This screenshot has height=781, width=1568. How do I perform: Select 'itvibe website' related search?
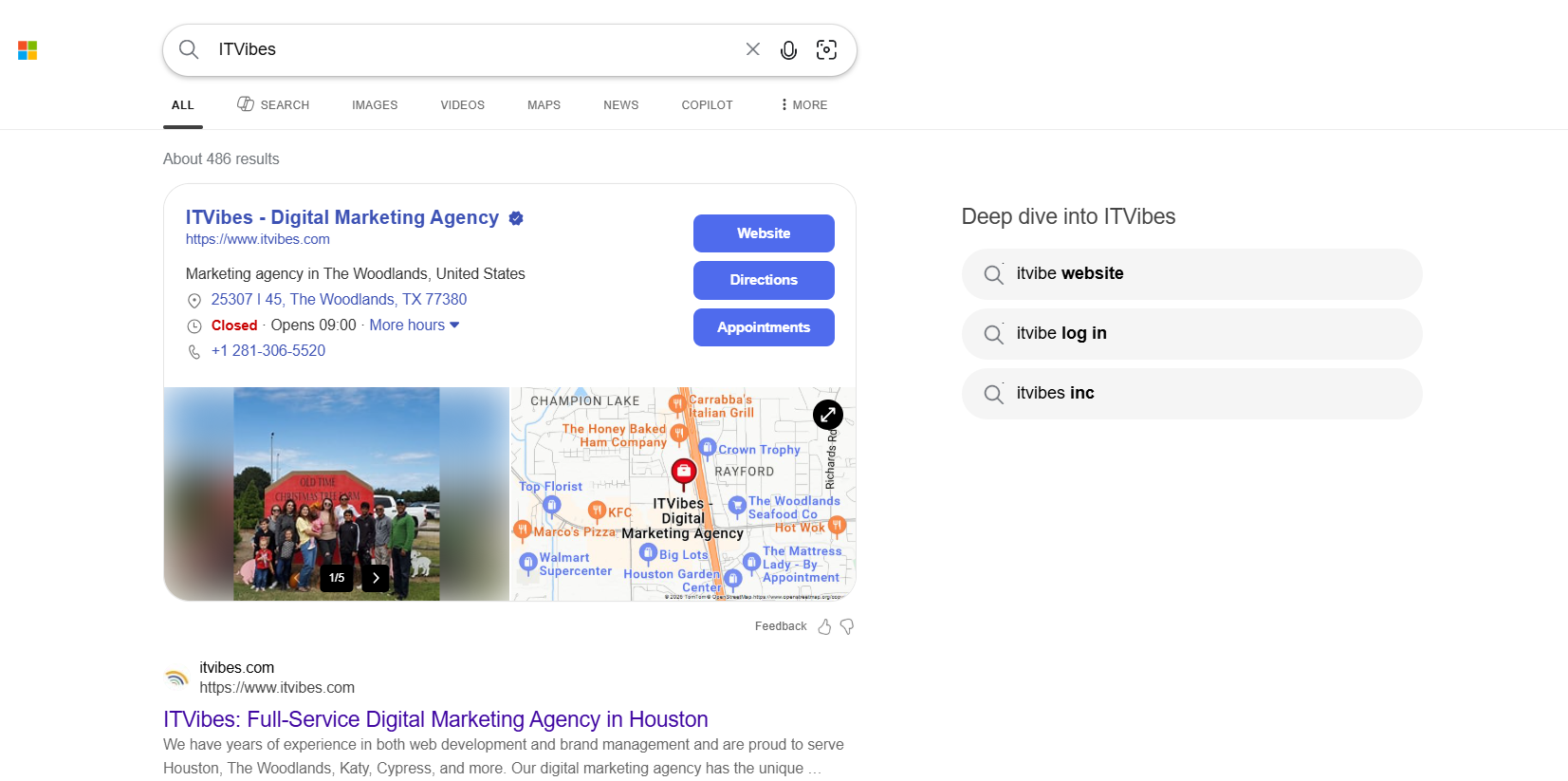coord(1191,274)
